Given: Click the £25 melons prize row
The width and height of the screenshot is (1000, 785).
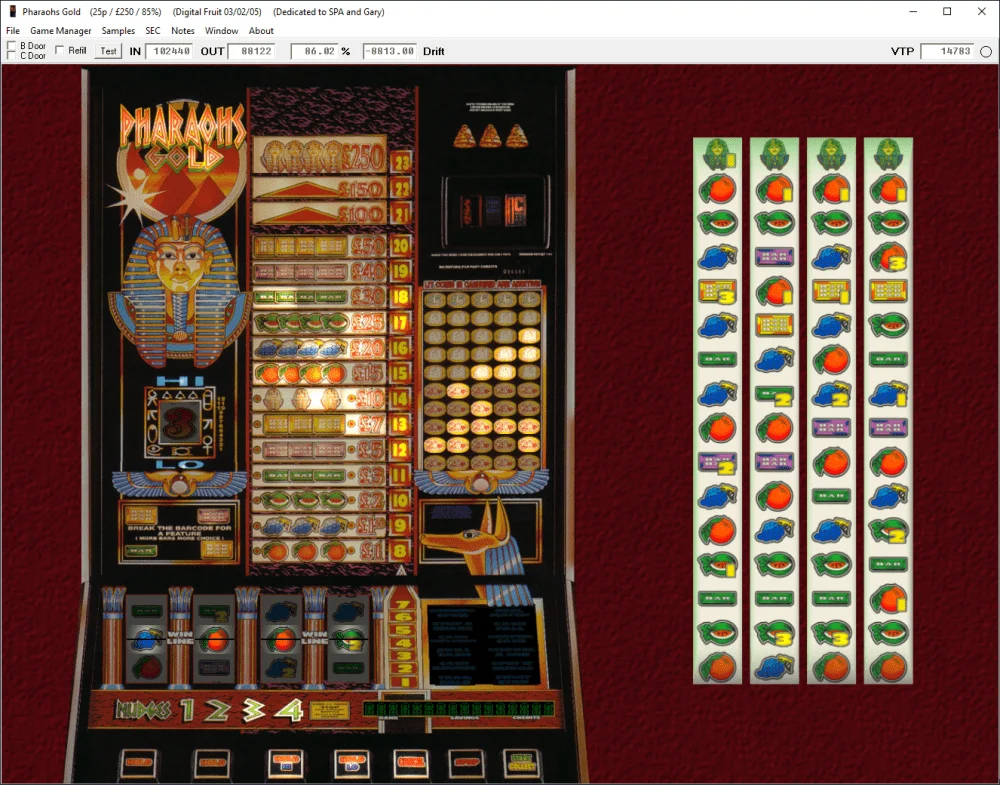Looking at the screenshot, I should (x=320, y=323).
